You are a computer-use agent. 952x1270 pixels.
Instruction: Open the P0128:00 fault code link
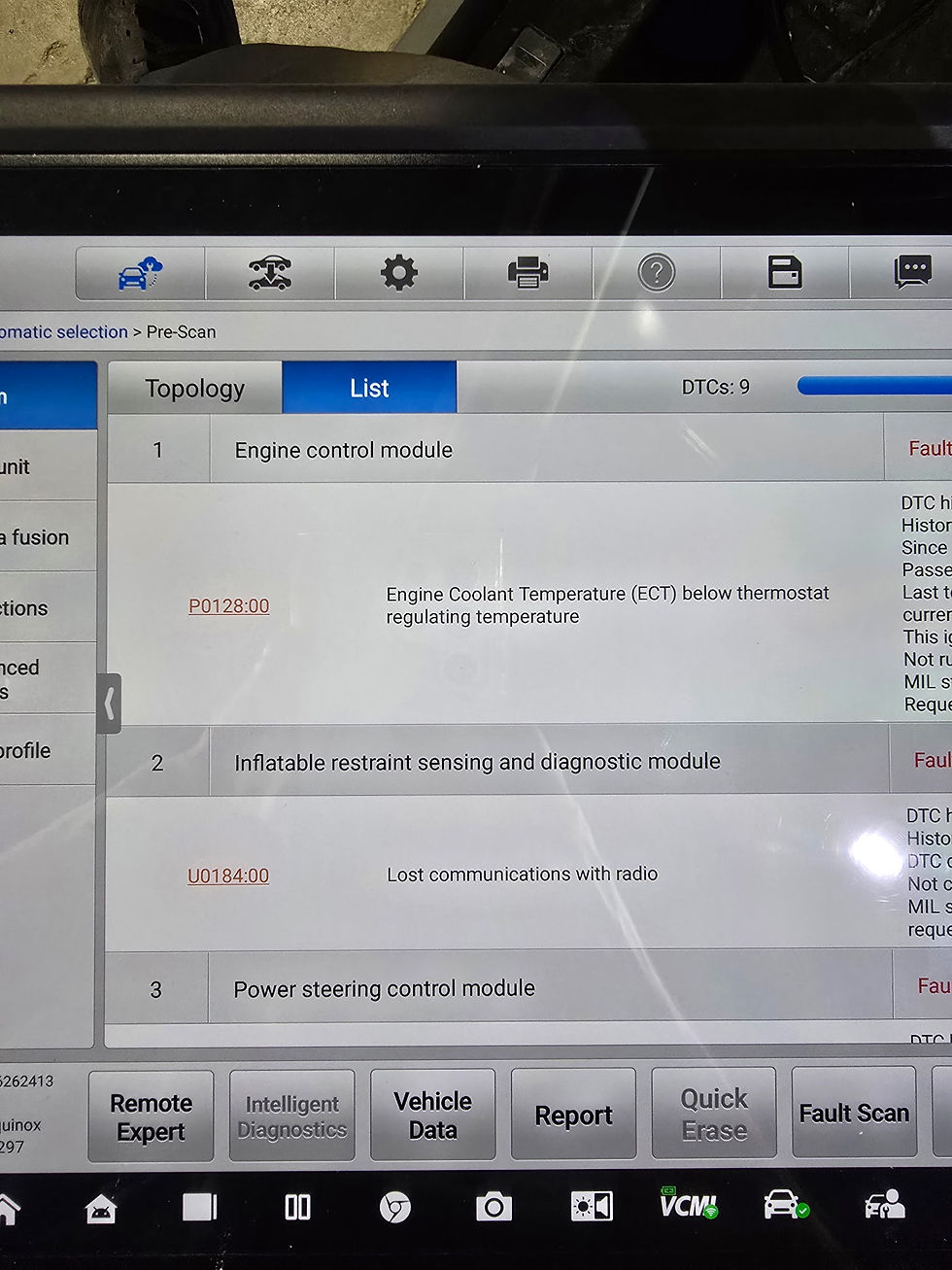228,606
